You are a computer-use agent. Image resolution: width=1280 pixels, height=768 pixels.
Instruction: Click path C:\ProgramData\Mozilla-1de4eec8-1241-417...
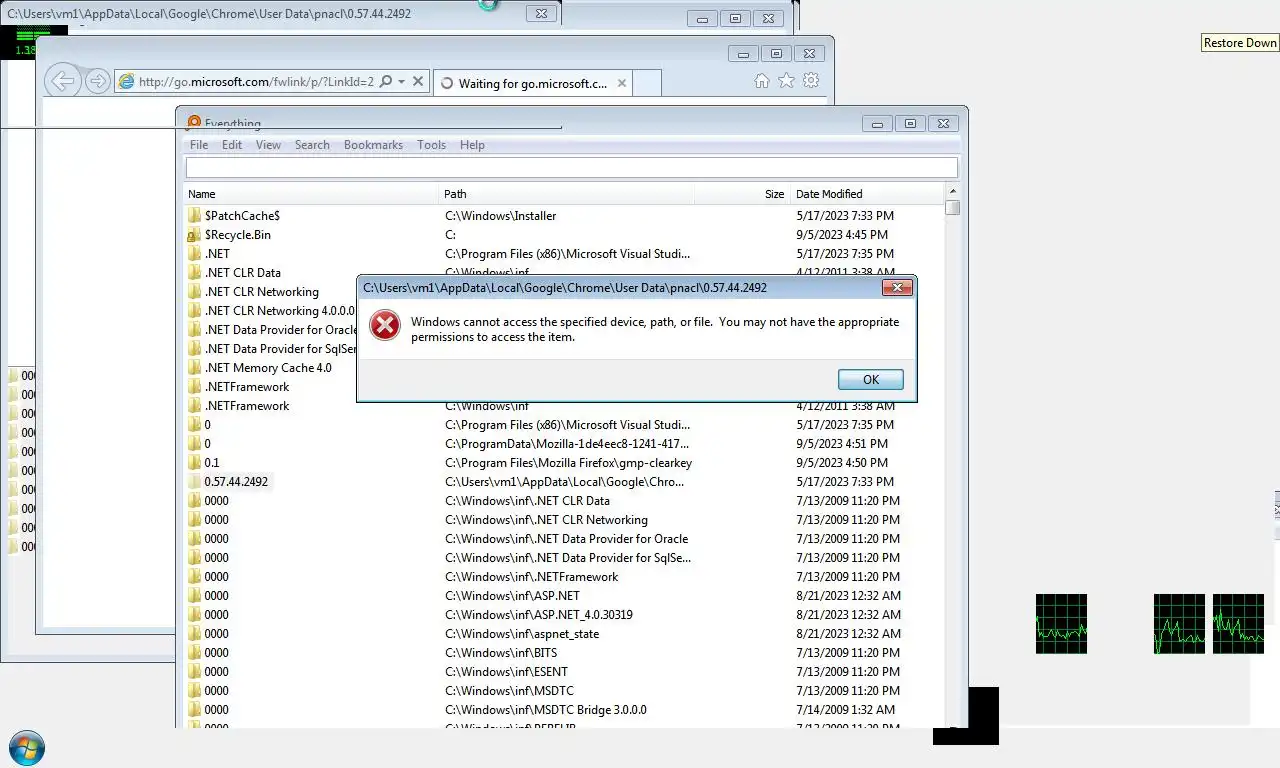[x=567, y=444]
